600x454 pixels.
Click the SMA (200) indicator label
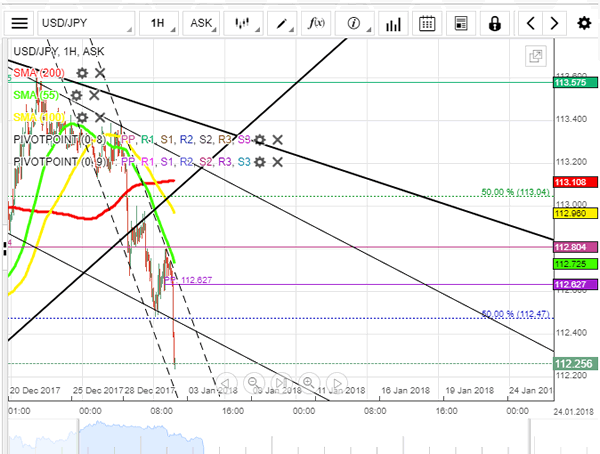[x=39, y=73]
